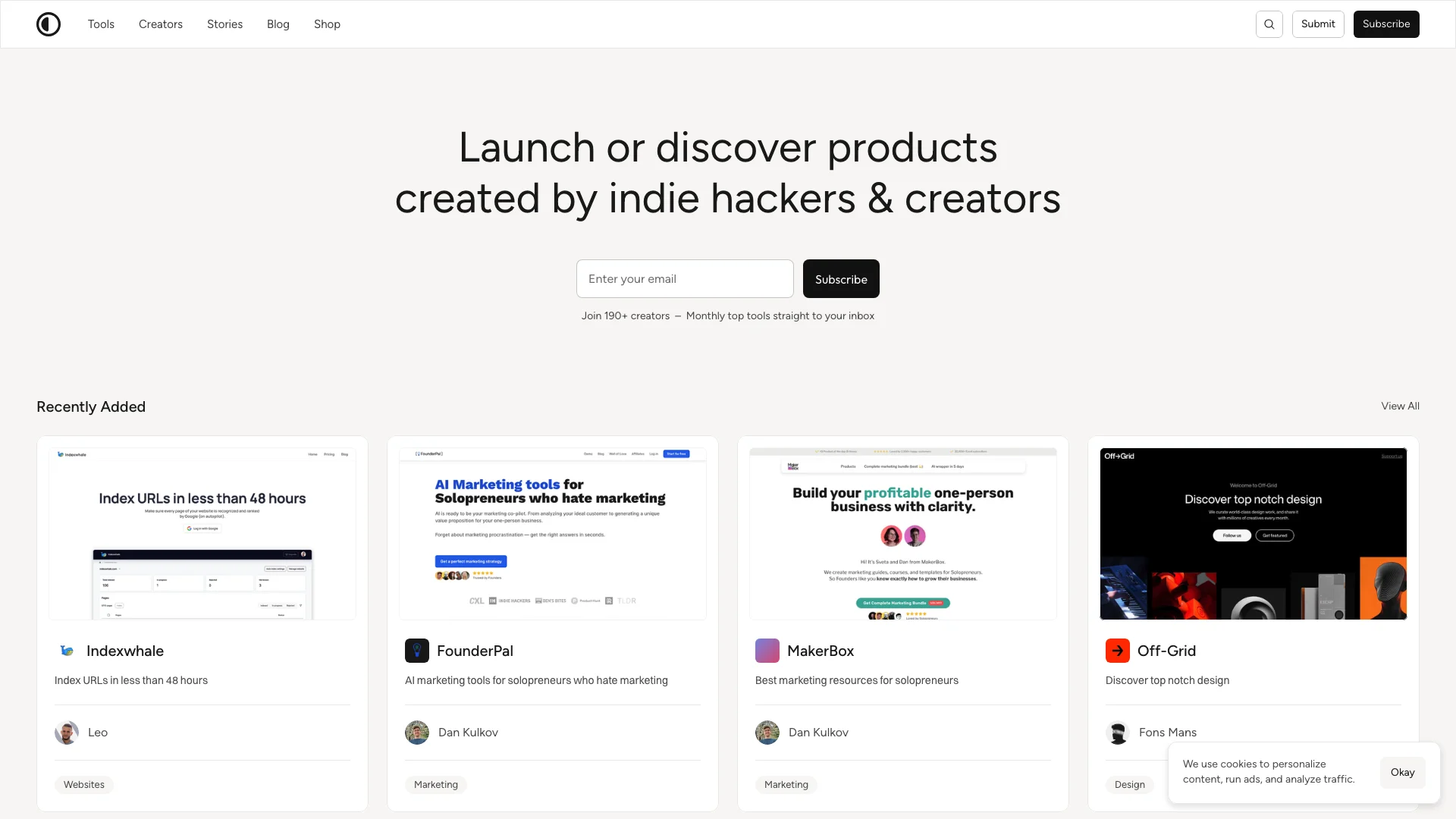Click the Websites tag on Indexwhale card
1456x819 pixels.
pyautogui.click(x=84, y=783)
